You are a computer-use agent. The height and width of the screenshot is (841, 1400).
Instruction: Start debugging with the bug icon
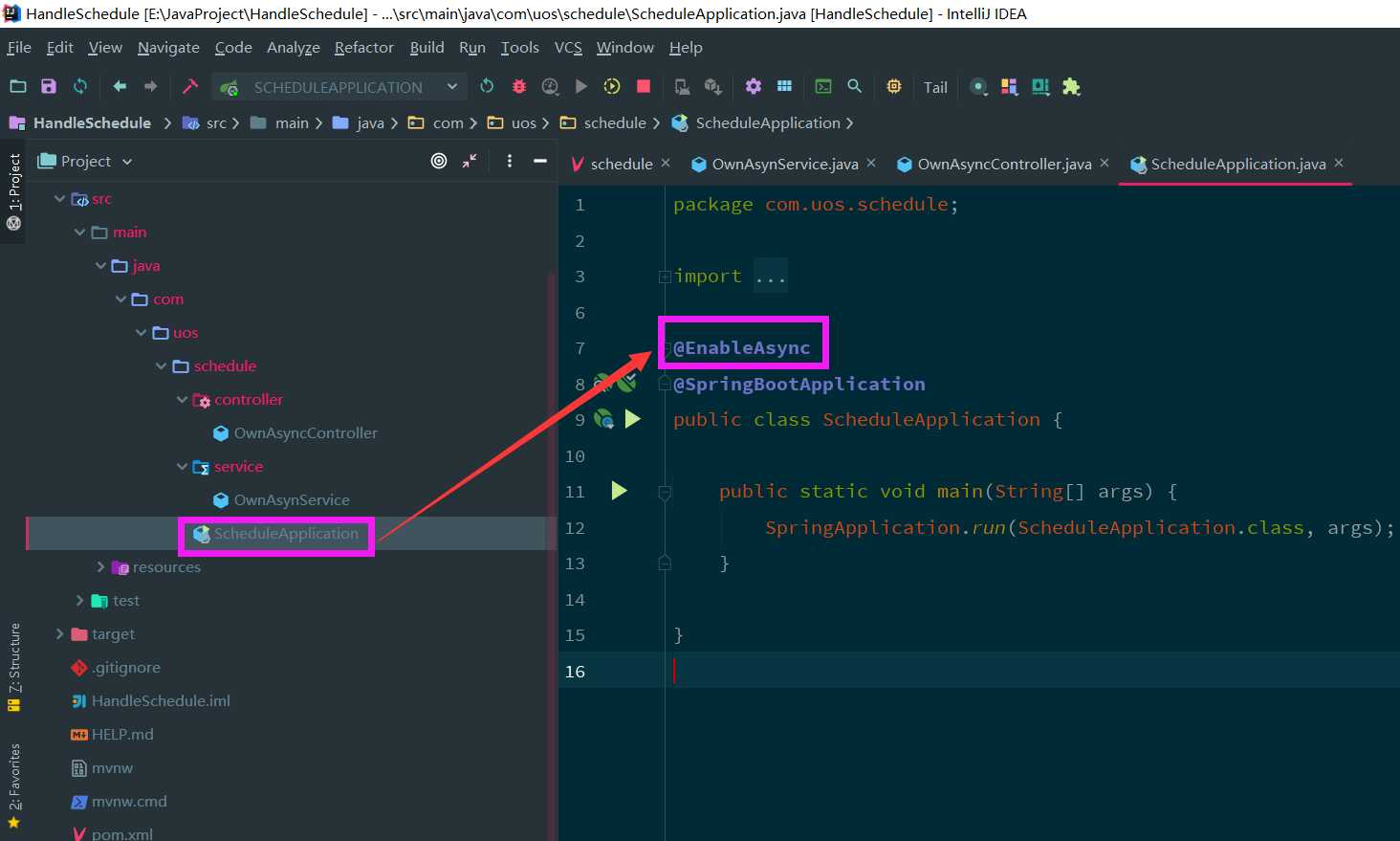point(519,86)
